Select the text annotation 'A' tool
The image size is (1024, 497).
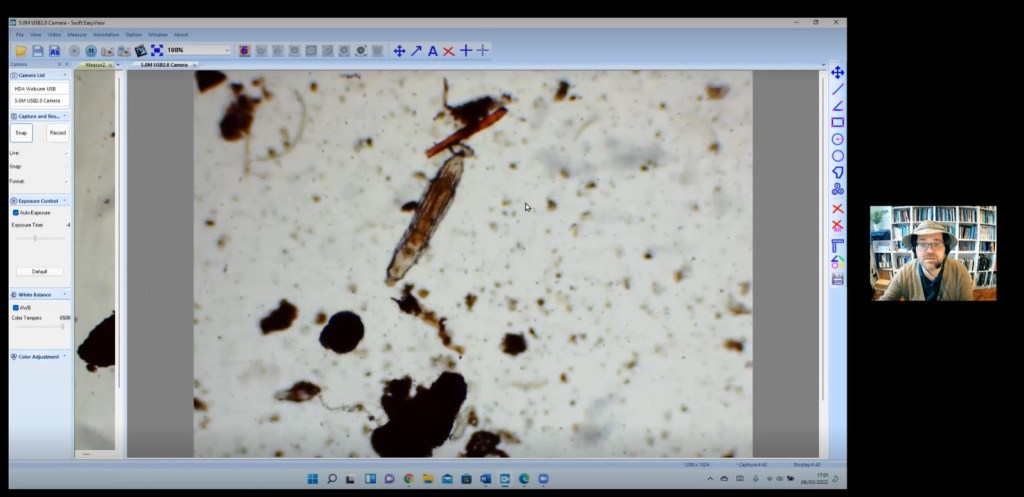click(432, 51)
